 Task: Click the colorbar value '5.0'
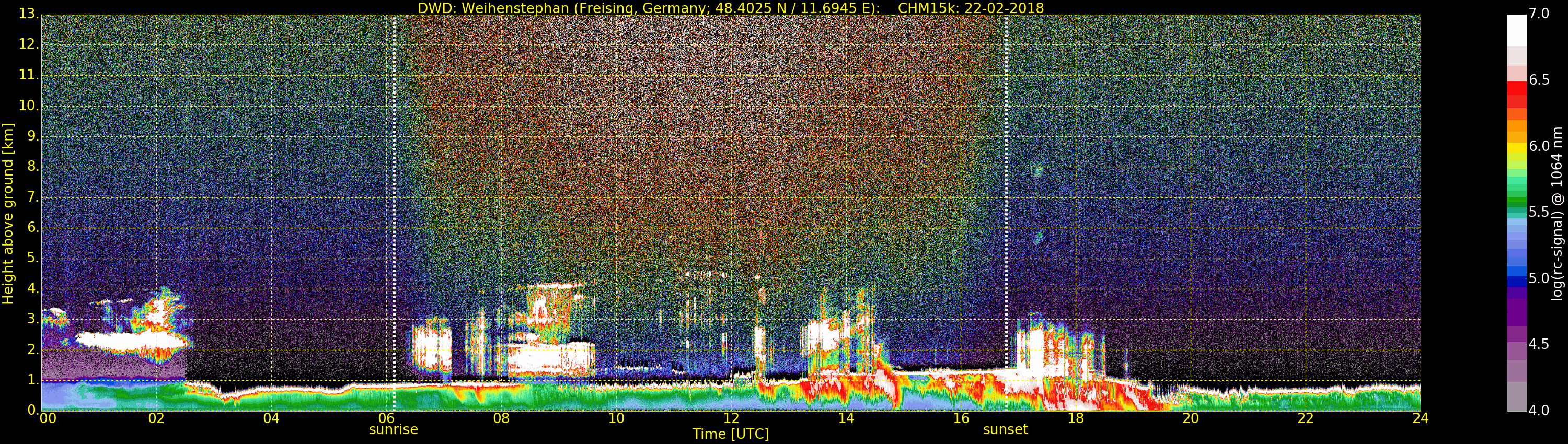[x=1539, y=278]
